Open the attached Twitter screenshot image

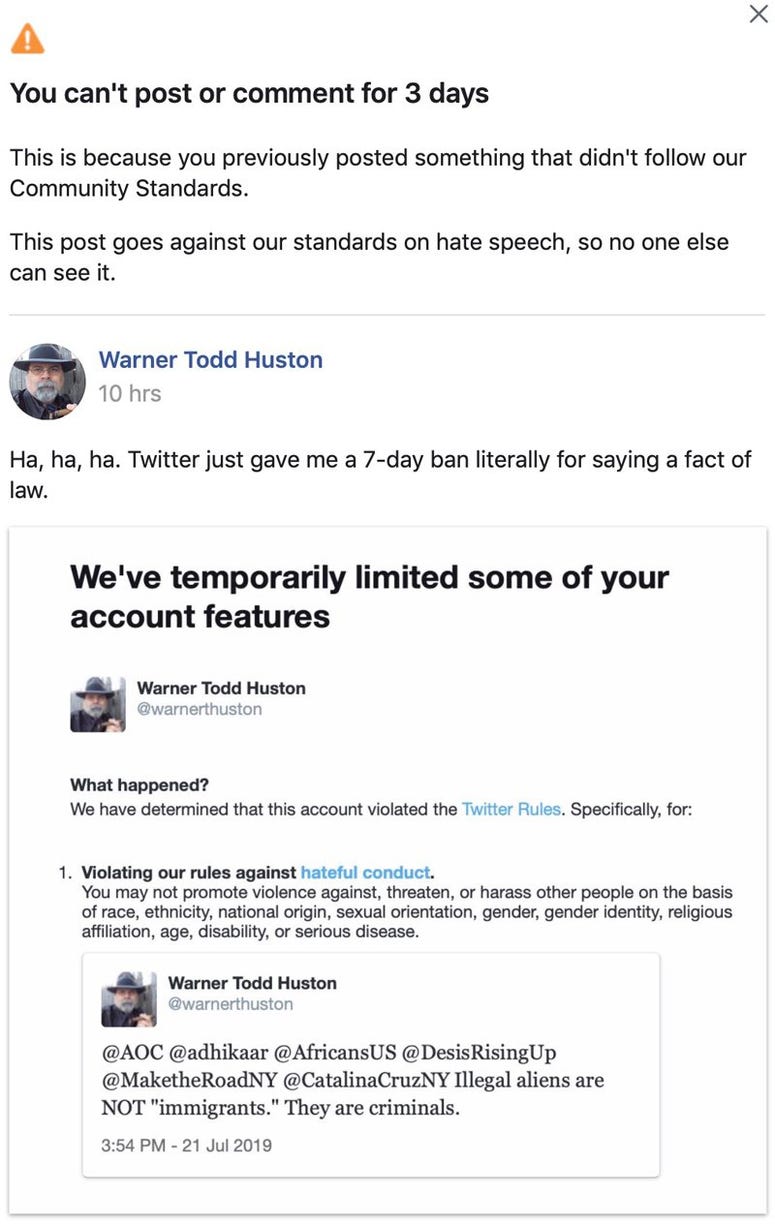388,872
